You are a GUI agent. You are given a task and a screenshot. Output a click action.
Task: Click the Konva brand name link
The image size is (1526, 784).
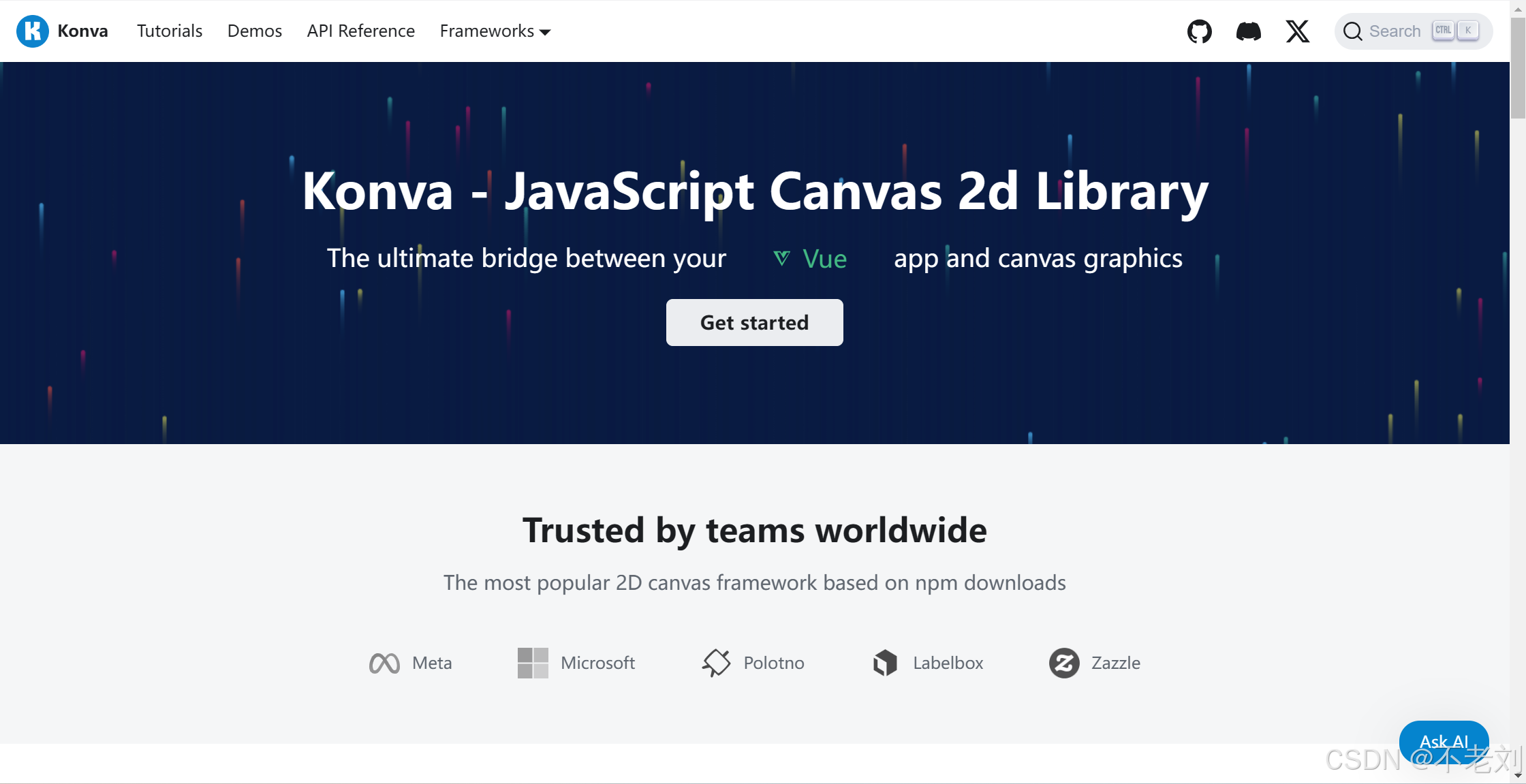click(x=82, y=31)
